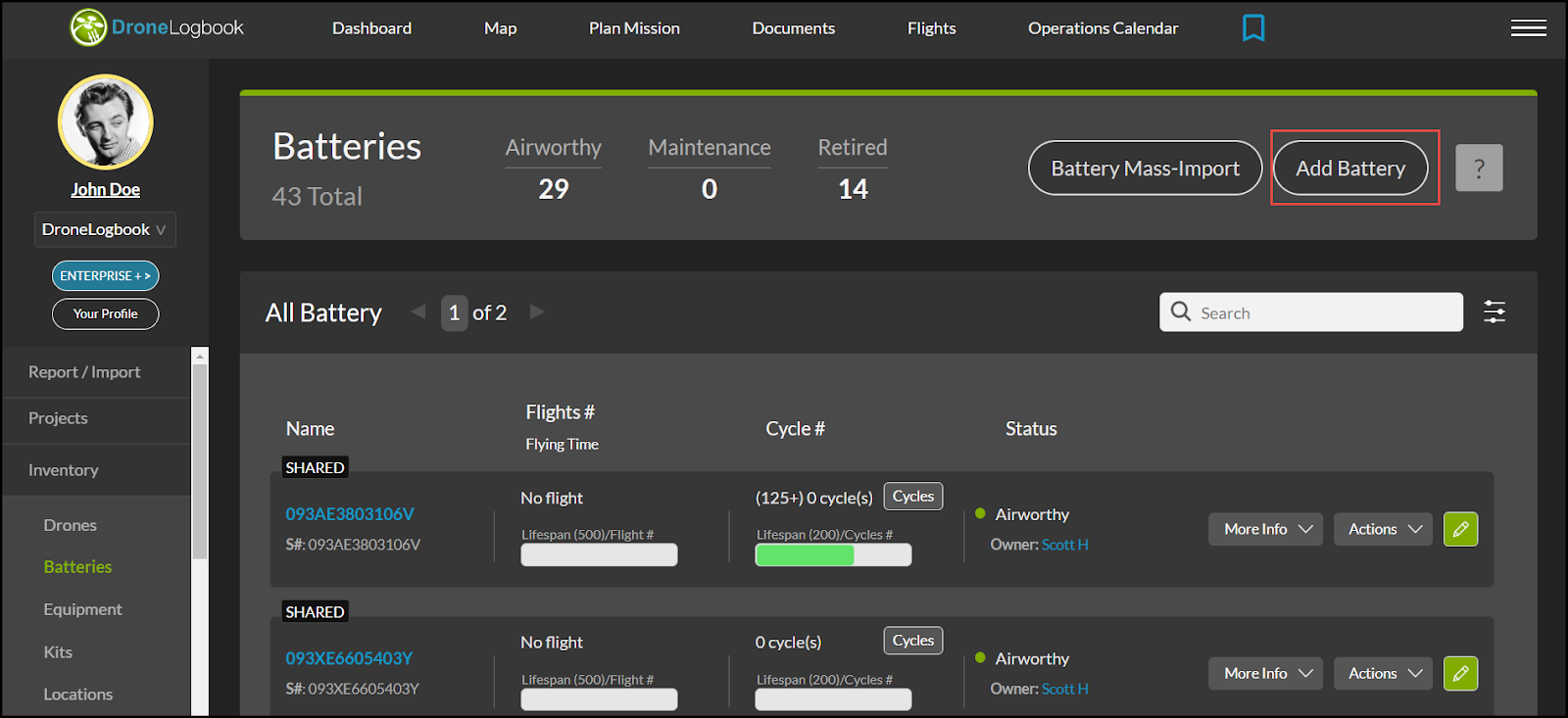
Task: Open Plan Mission in top navigation
Action: click(634, 28)
